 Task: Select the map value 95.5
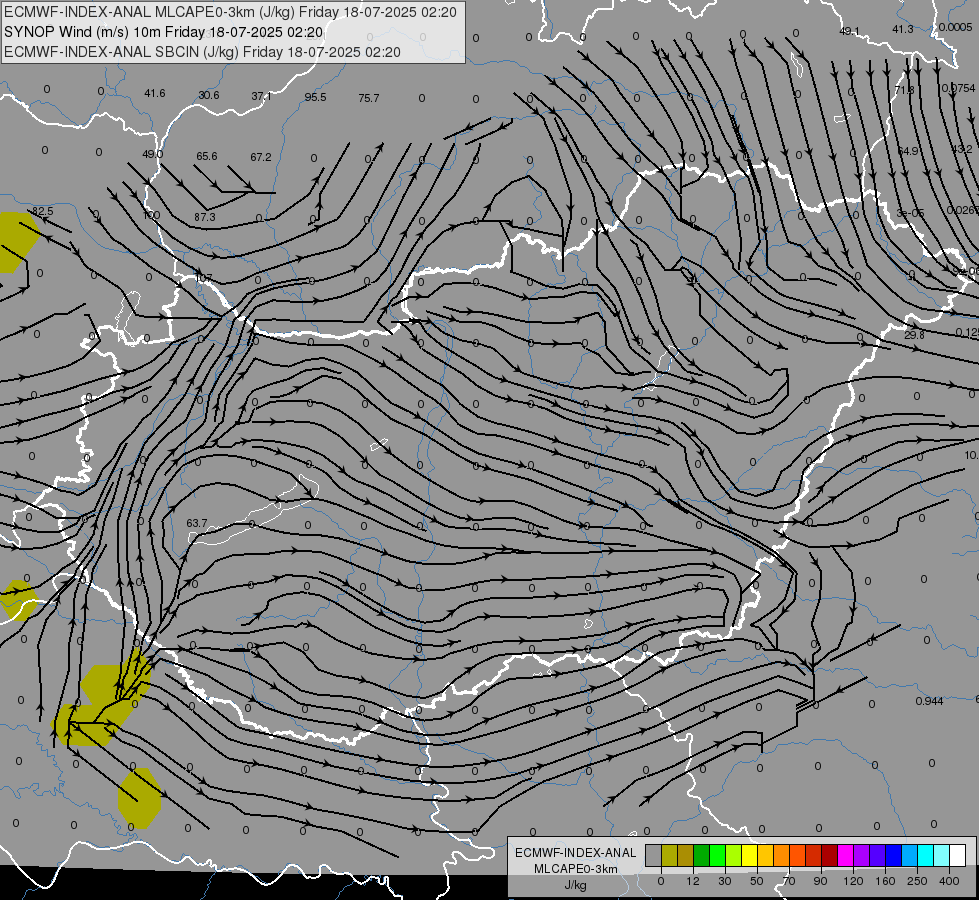tap(316, 97)
